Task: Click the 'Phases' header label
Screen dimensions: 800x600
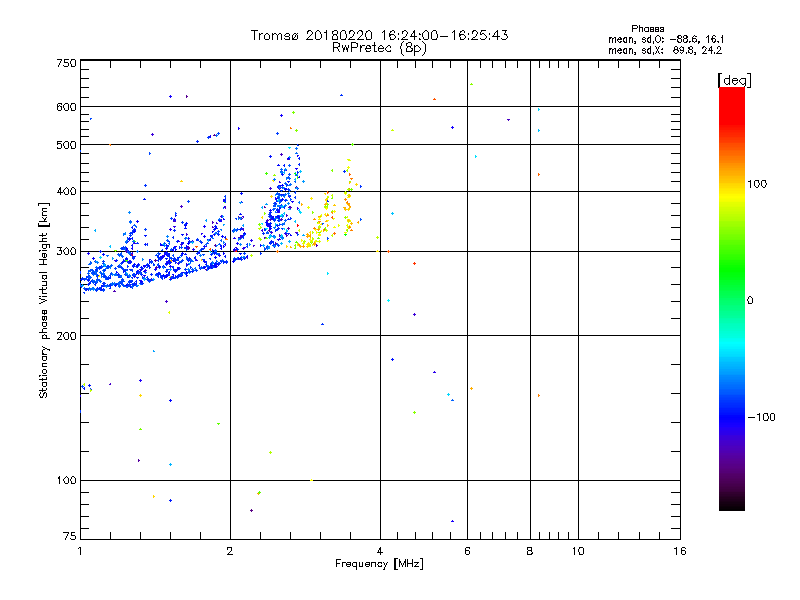Action: click(647, 29)
